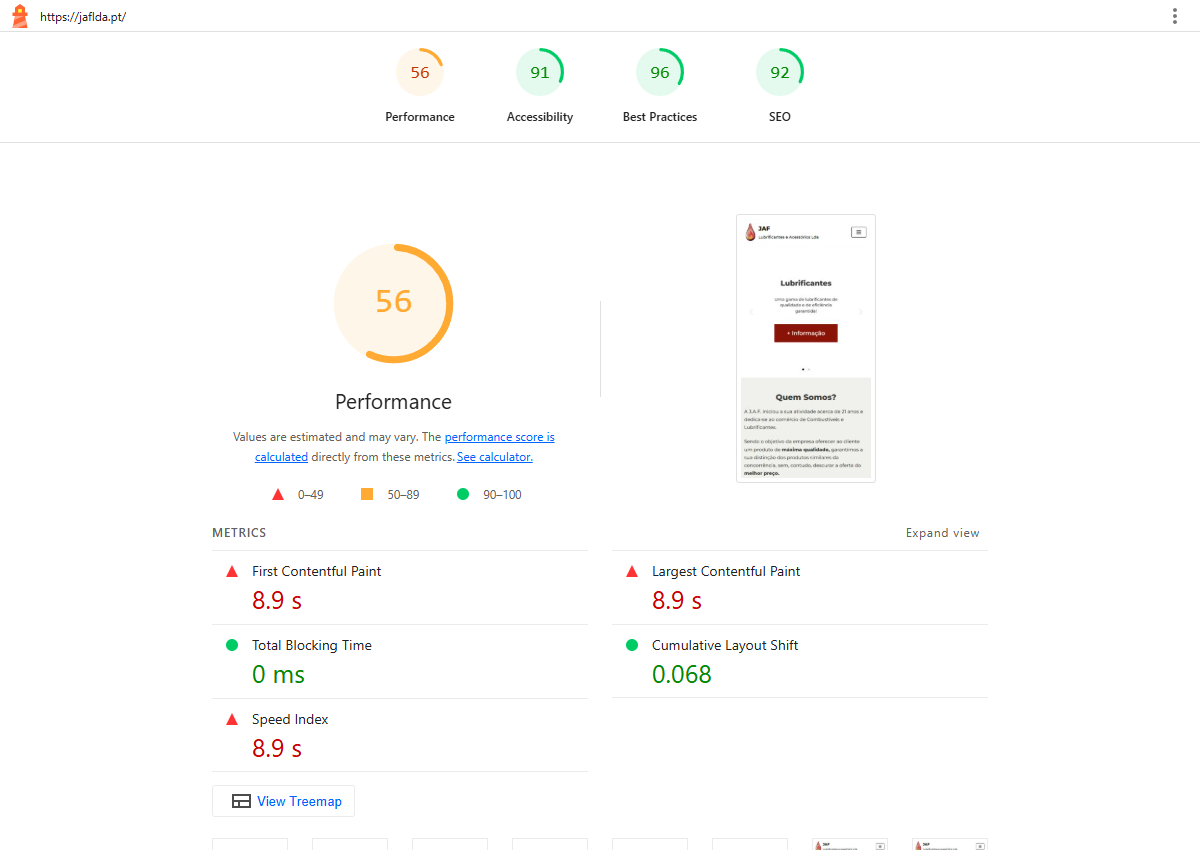Screen dimensions: 1200x850
Task: Click the URL https://jaflda.pt/ text
Action: (83, 17)
